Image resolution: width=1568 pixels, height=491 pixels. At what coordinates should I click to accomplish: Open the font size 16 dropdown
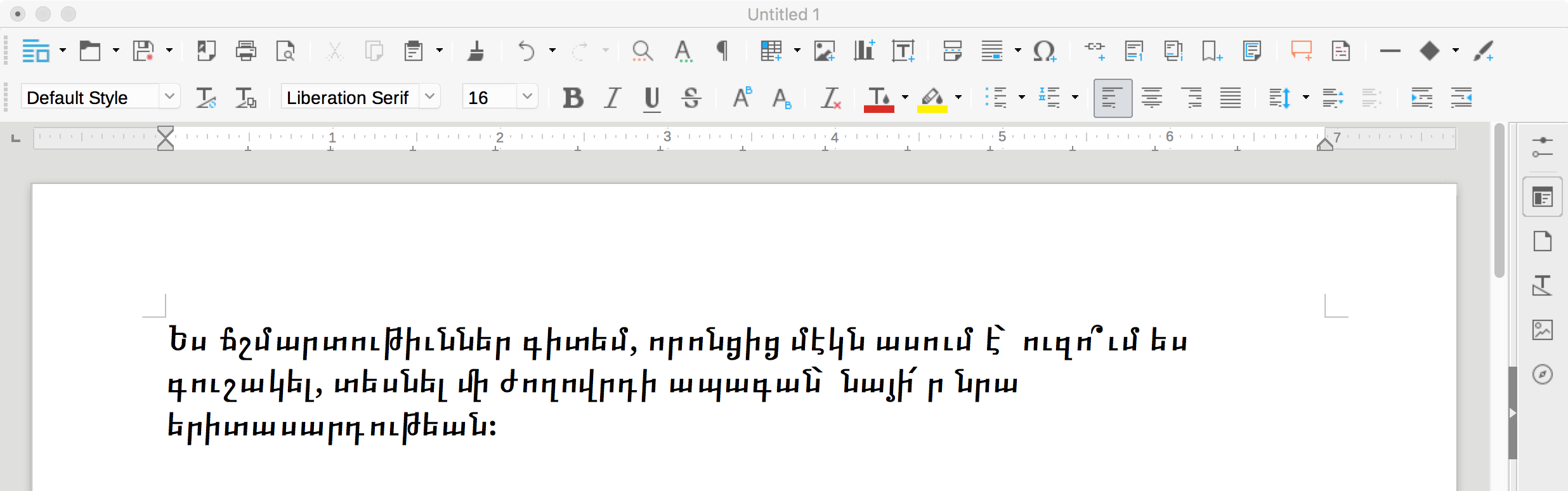click(527, 97)
